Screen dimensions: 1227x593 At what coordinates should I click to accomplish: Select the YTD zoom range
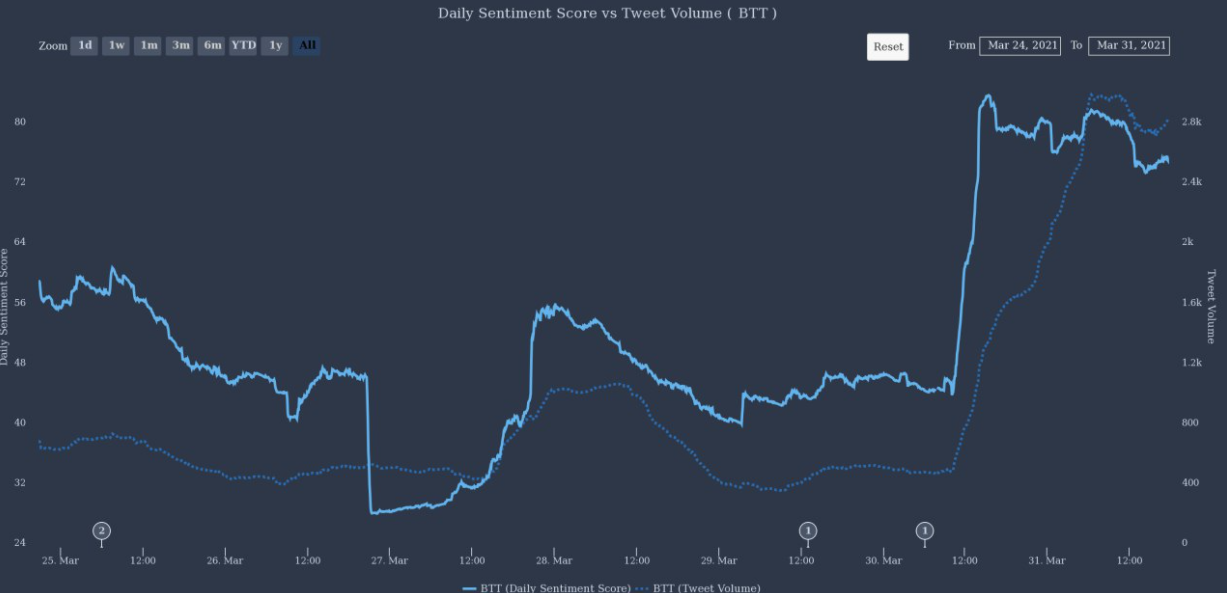243,46
